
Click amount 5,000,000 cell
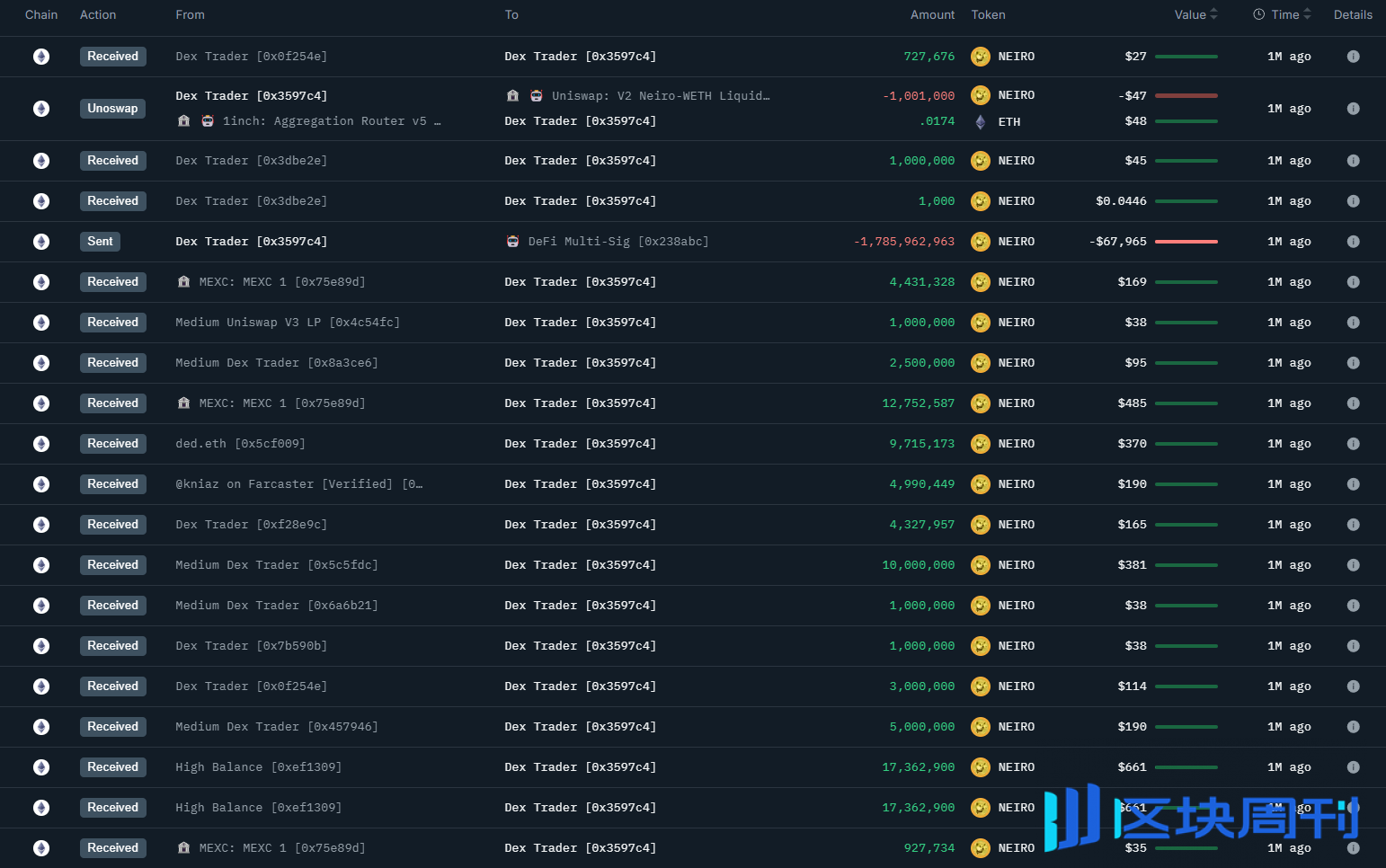click(x=922, y=727)
